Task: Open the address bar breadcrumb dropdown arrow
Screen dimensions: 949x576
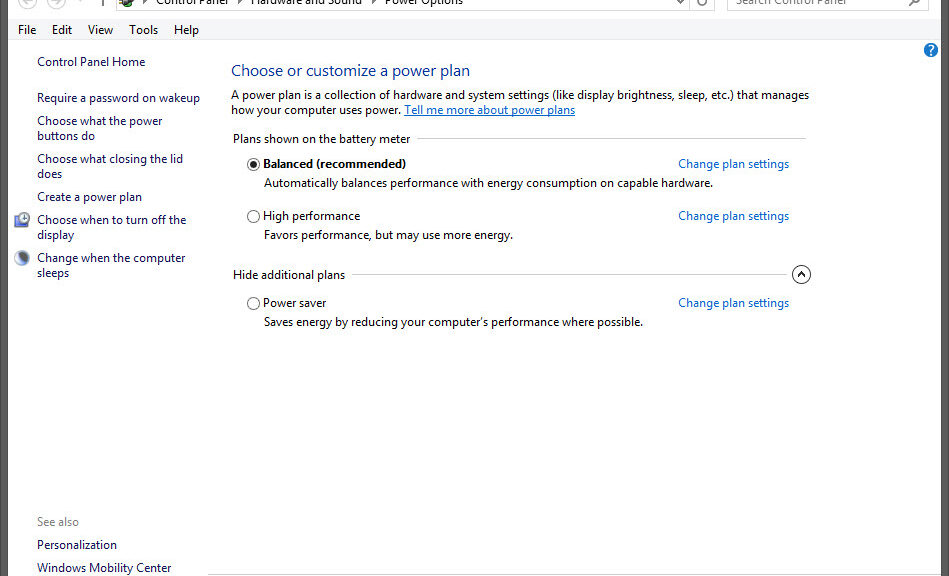Action: (681, 3)
